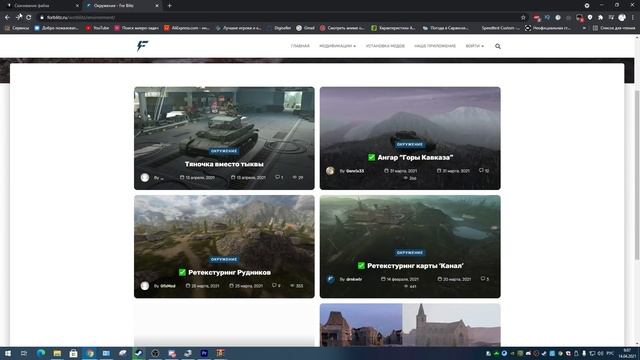The width and height of the screenshot is (640, 360).
Task: Open the 'Поиск микро задач' bookmark
Action: coord(136,28)
